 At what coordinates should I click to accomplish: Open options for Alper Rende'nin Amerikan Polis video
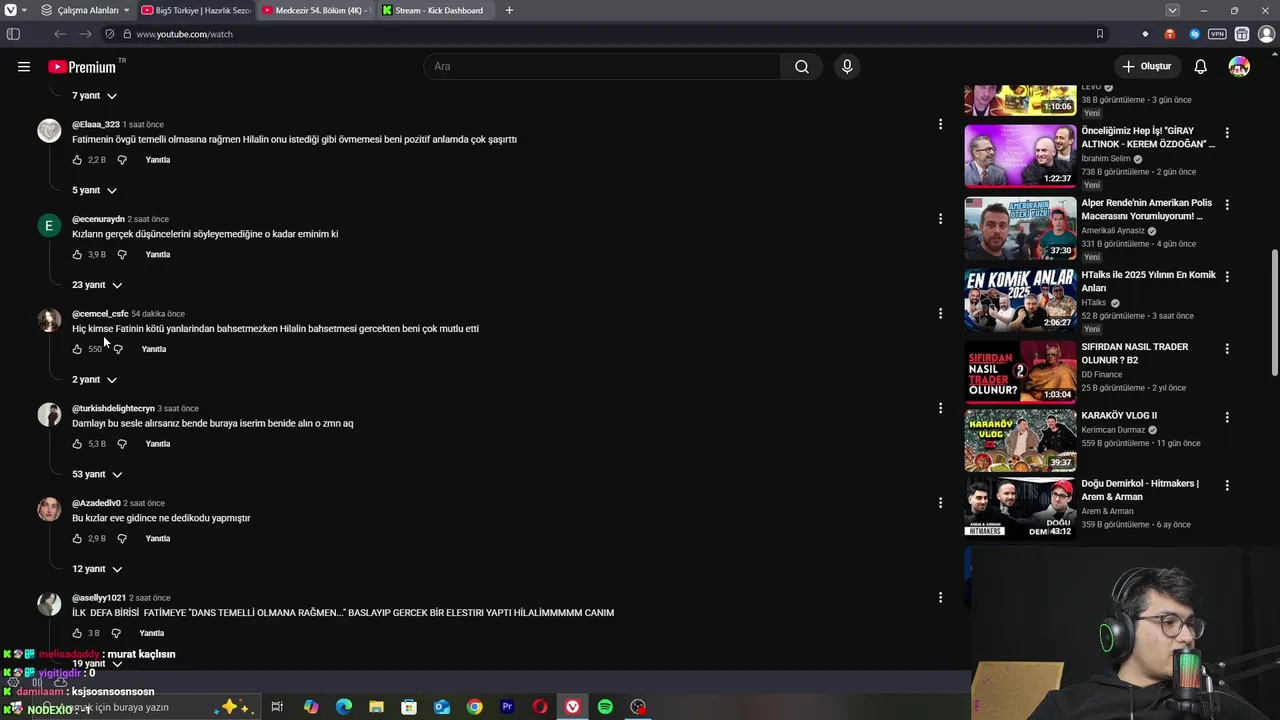[x=1227, y=204]
